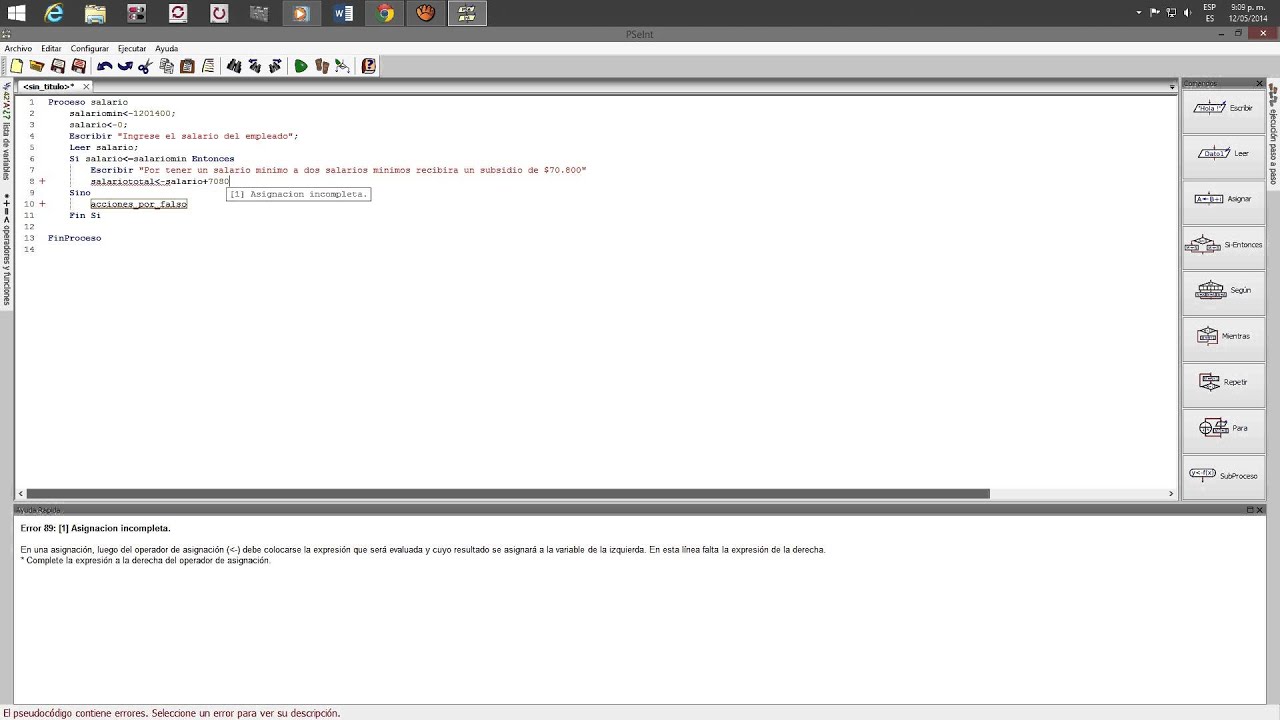Close the <sin_titulo> tab
Screen dimensions: 1280x720
[x=86, y=87]
